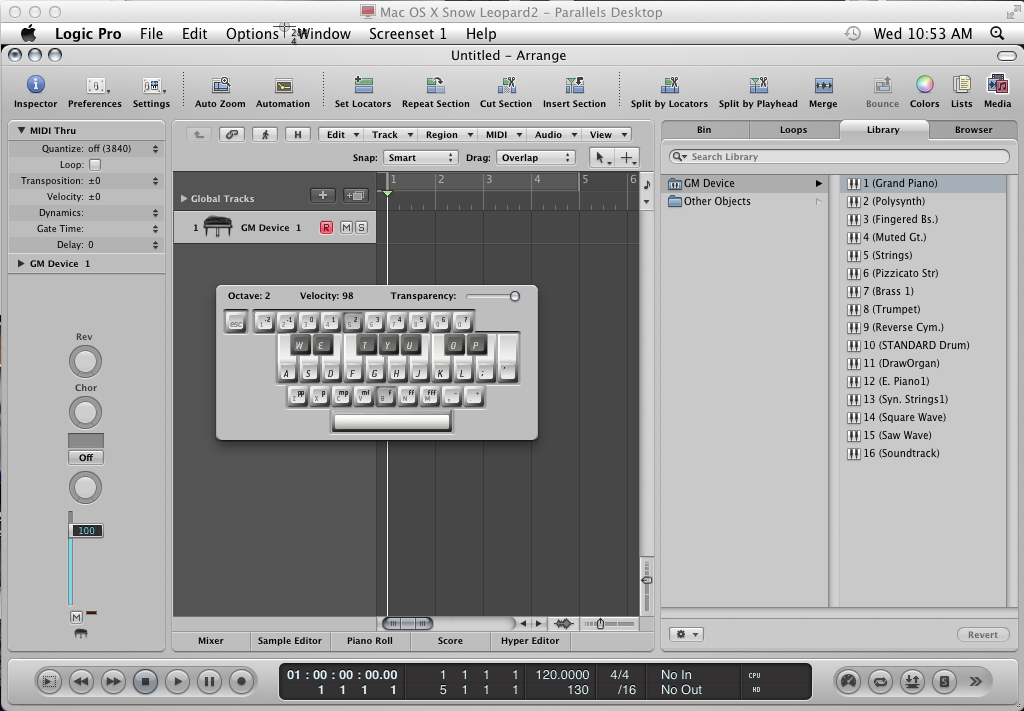Click the Search Library field
The width and height of the screenshot is (1024, 711).
pos(840,157)
